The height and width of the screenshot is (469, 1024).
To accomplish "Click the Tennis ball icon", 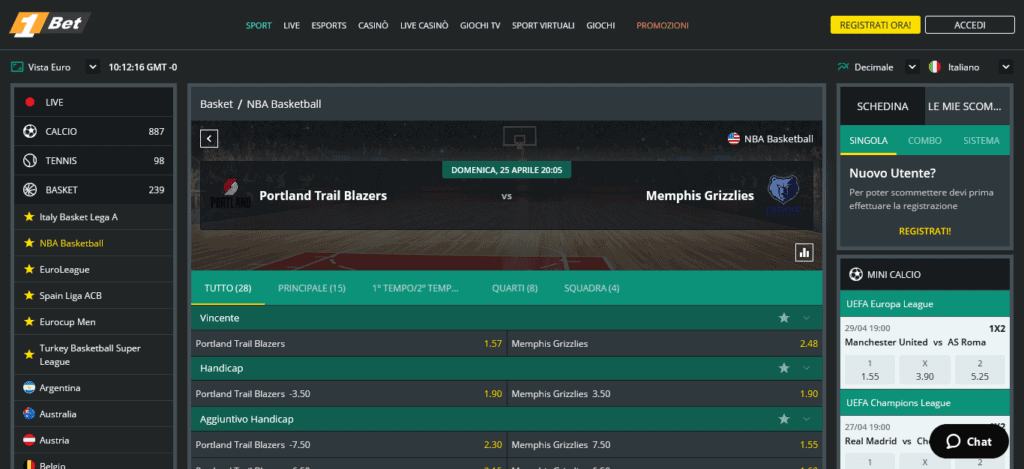I will tap(29, 161).
